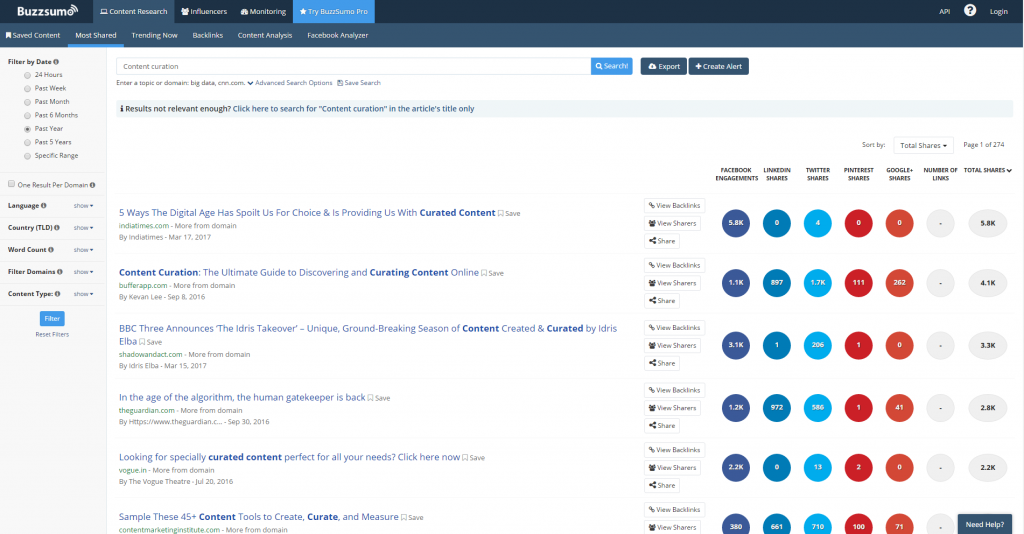Click Login in the top bar
Image resolution: width=1024 pixels, height=534 pixels.
[x=999, y=11]
